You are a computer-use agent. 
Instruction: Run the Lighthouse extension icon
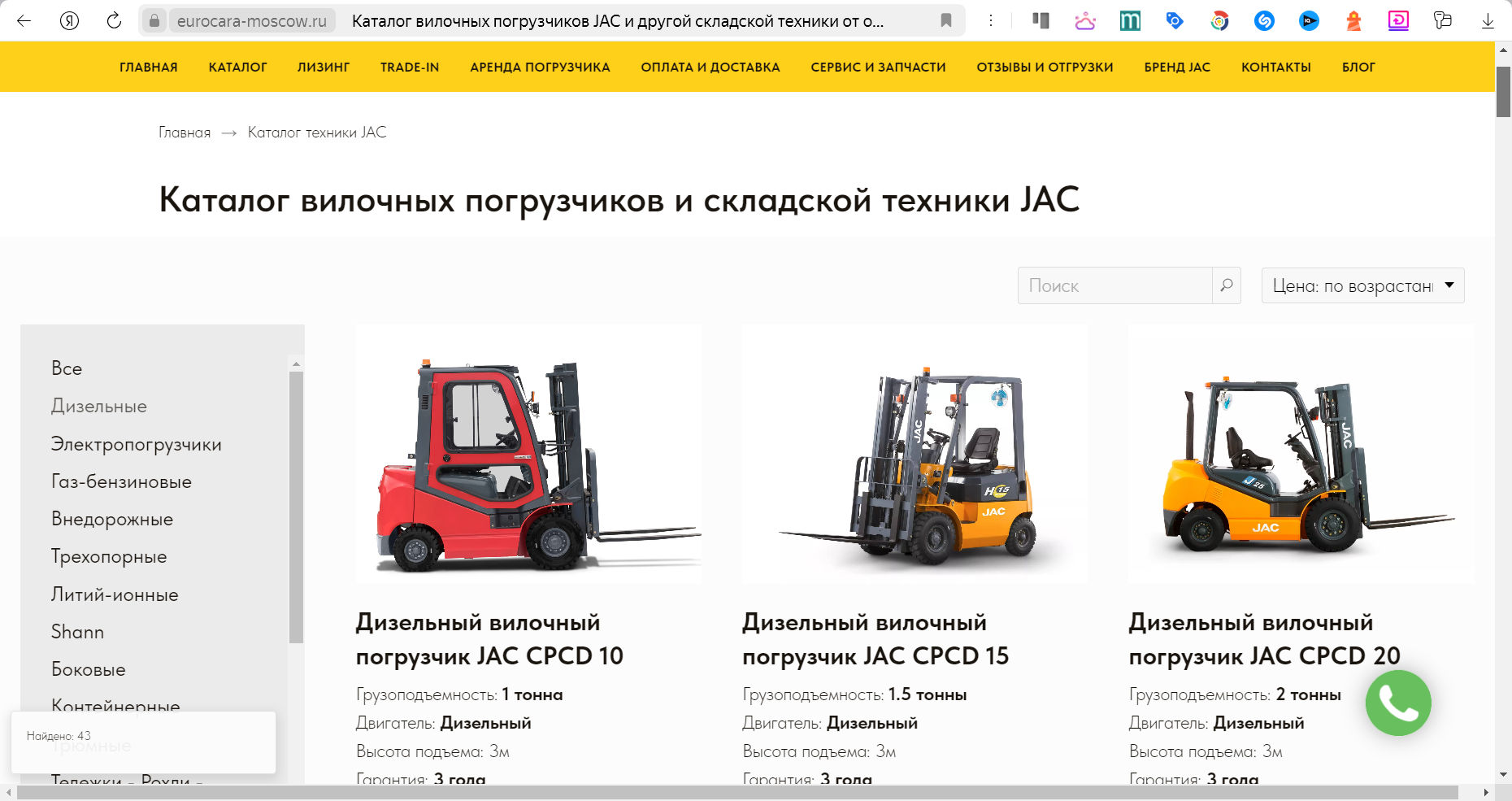coord(1353,20)
